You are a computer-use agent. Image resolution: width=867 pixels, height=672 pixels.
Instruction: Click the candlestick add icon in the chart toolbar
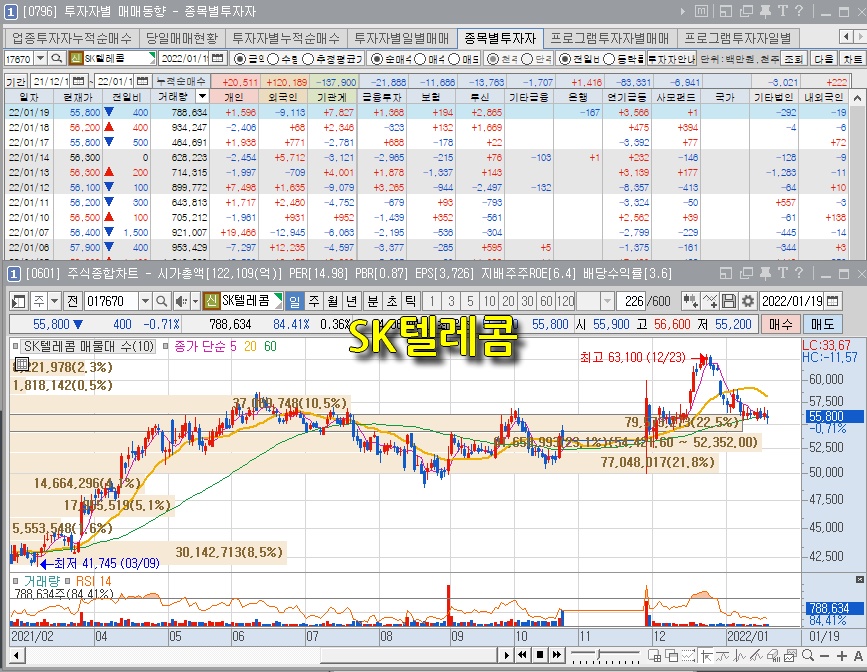690,301
